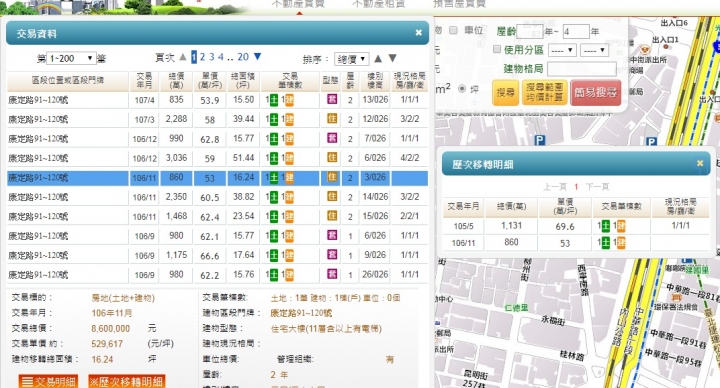
Task: Open the 第1~200筆 range dropdown
Action: (71, 58)
